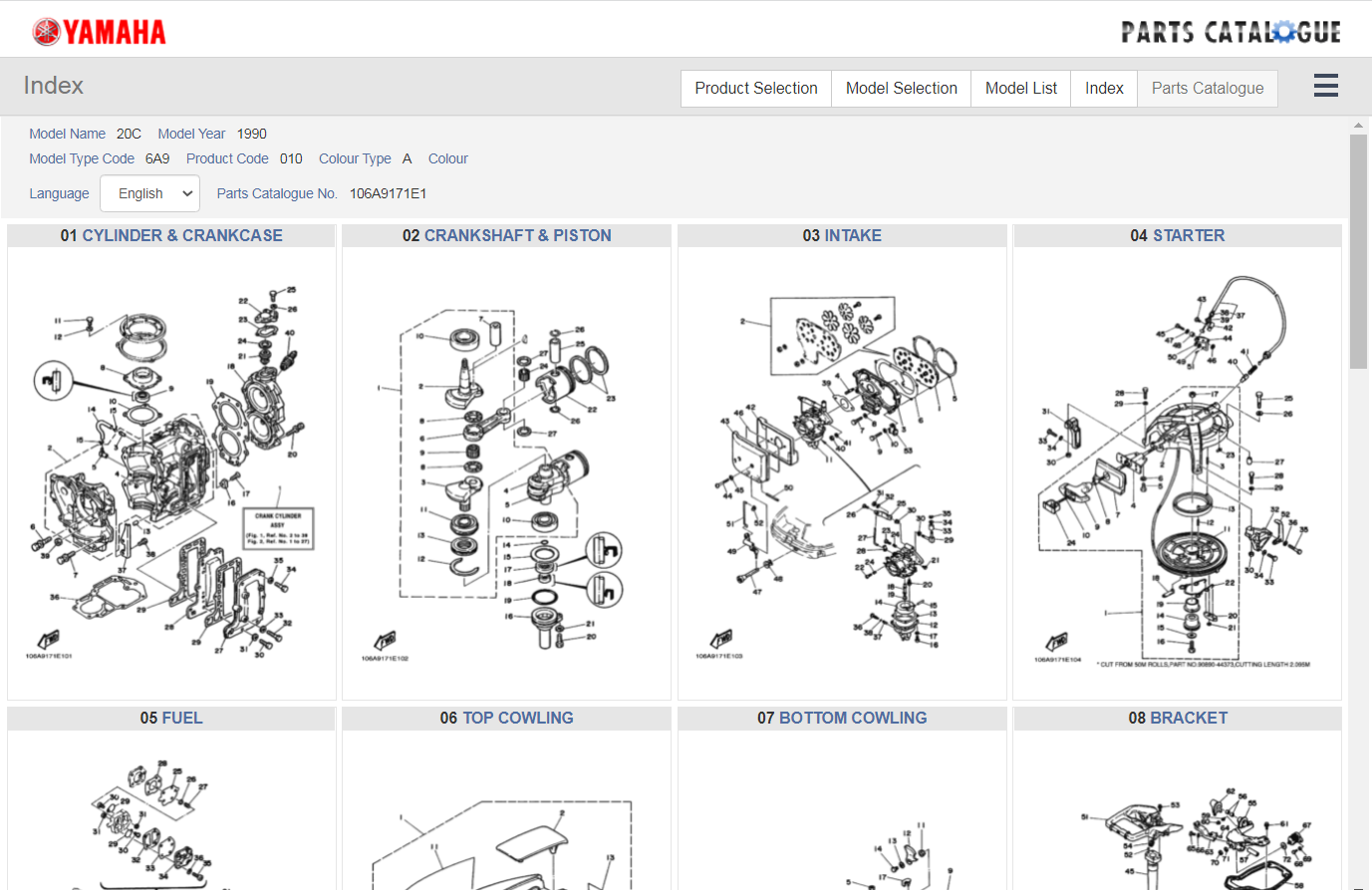
Task: Click the Cylinder & Crankcase diagram thumbnail
Action: 171,473
